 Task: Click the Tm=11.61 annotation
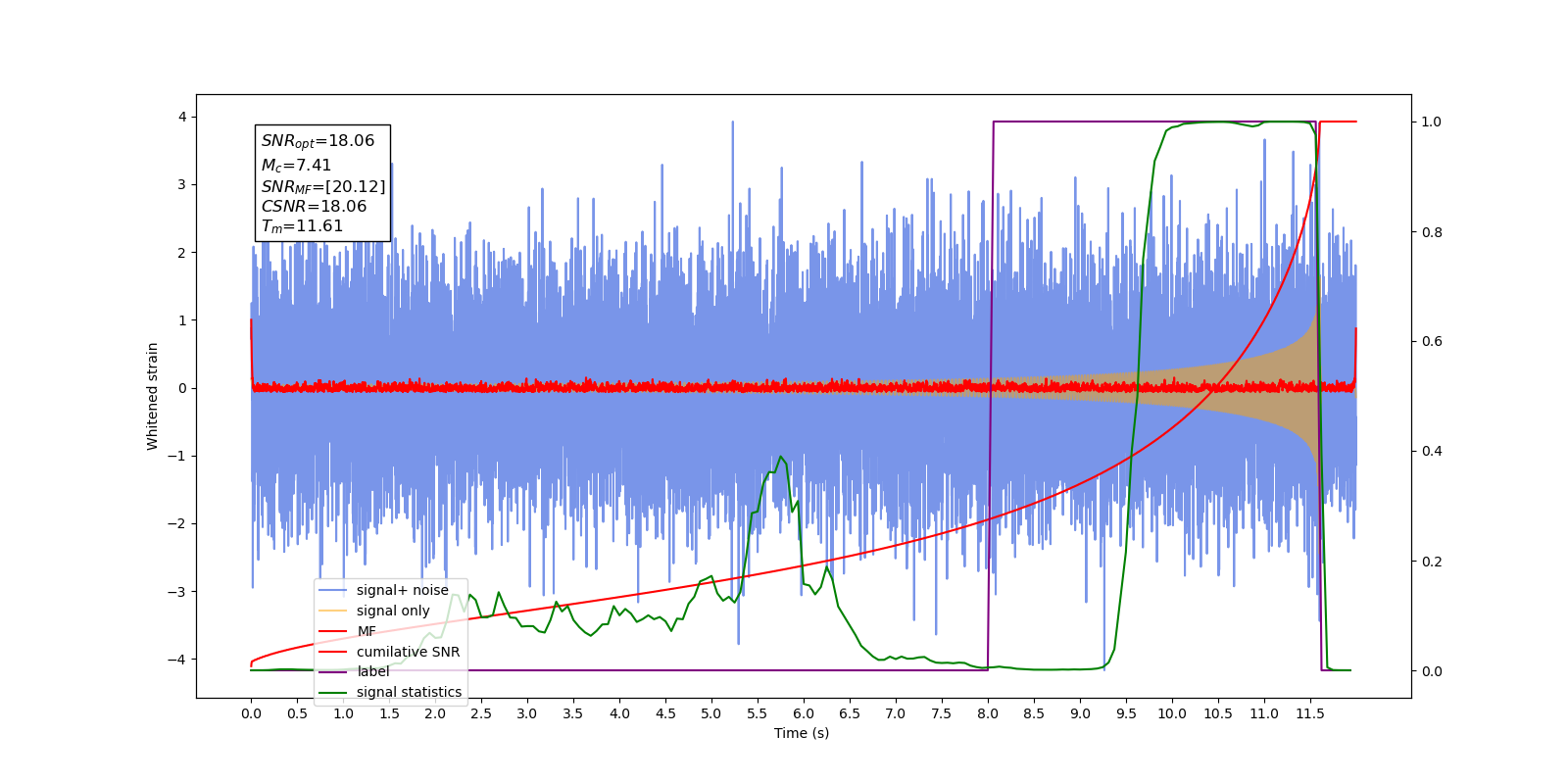tap(302, 226)
